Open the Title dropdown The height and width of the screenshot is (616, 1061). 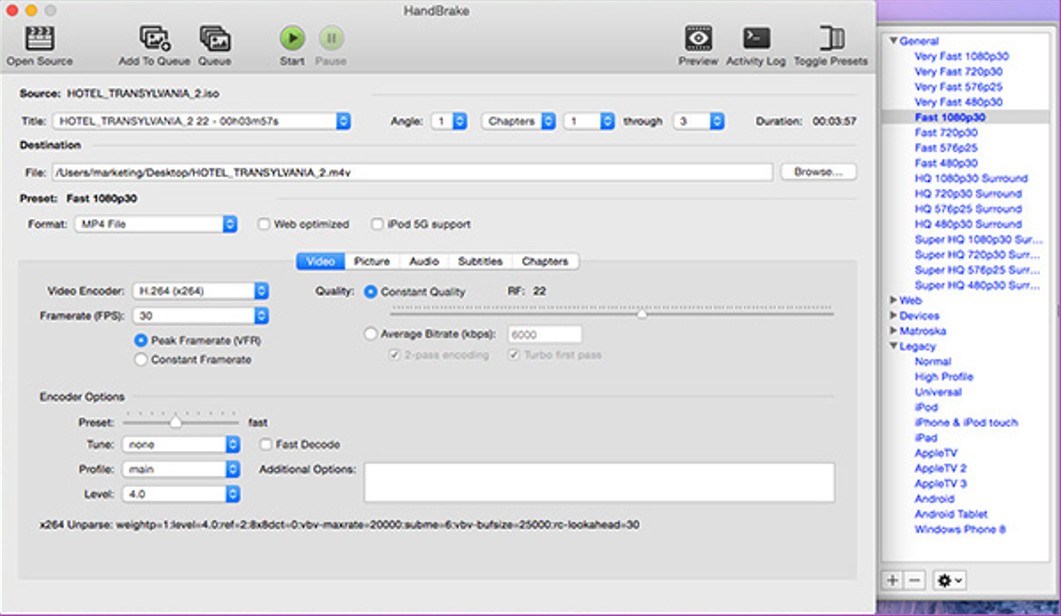(x=201, y=121)
